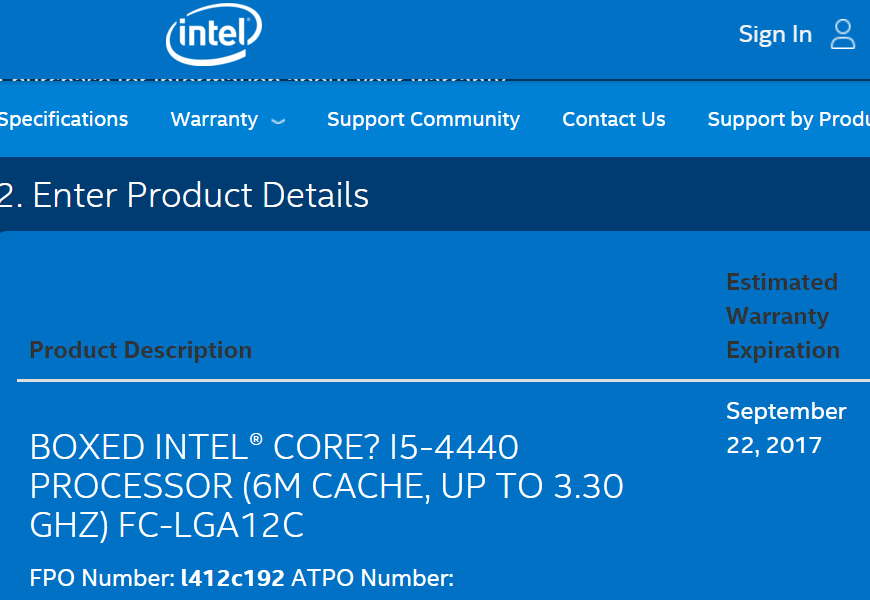Viewport: 870px width, 600px height.
Task: Click the FPO number value l412c192
Action: pos(233,578)
